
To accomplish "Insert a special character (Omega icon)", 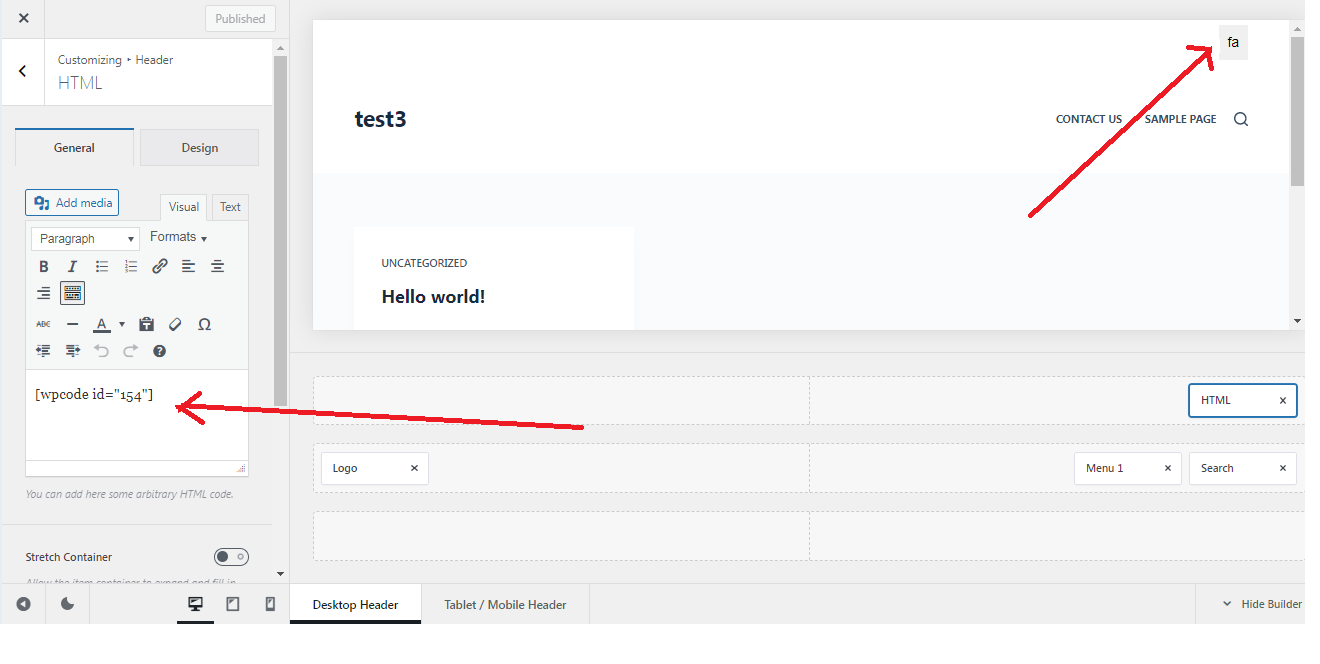I will (205, 324).
